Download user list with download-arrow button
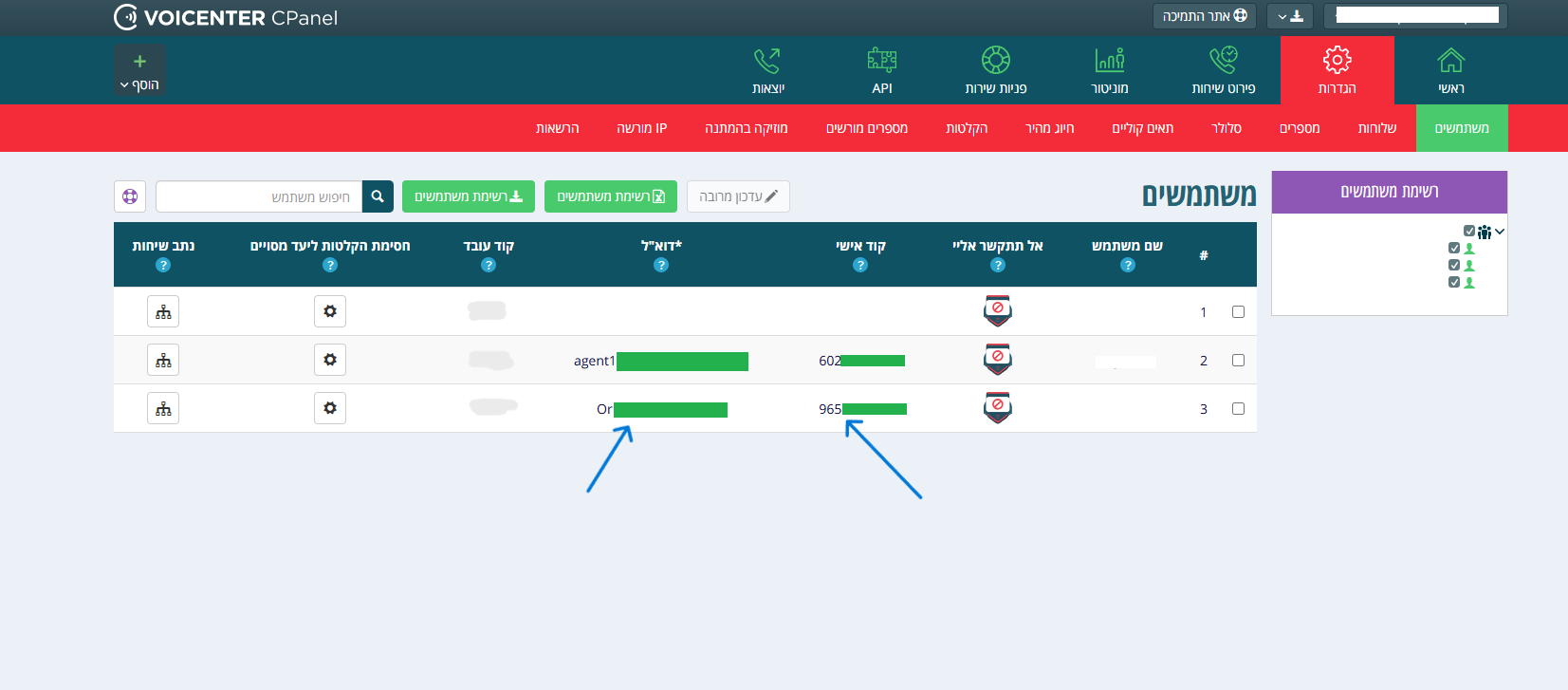Image resolution: width=1568 pixels, height=690 pixels. coord(469,196)
